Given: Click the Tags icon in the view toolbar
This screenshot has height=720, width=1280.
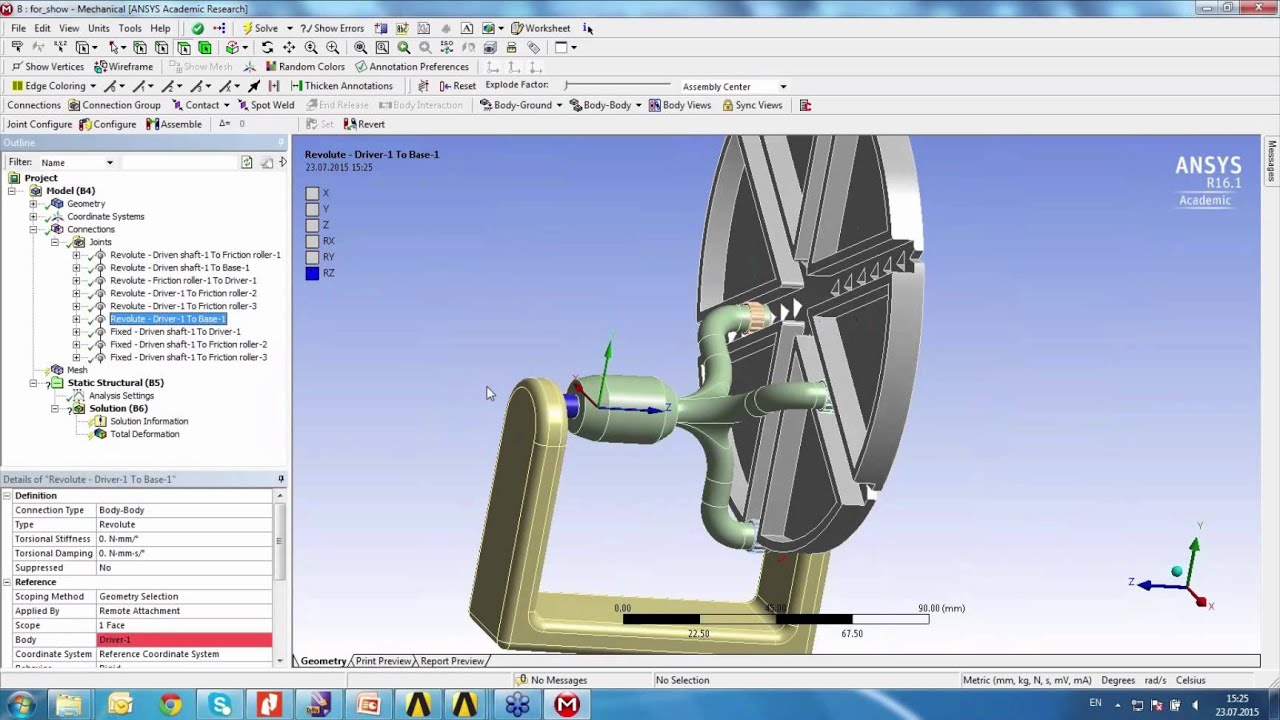Looking at the screenshot, I should tap(533, 47).
